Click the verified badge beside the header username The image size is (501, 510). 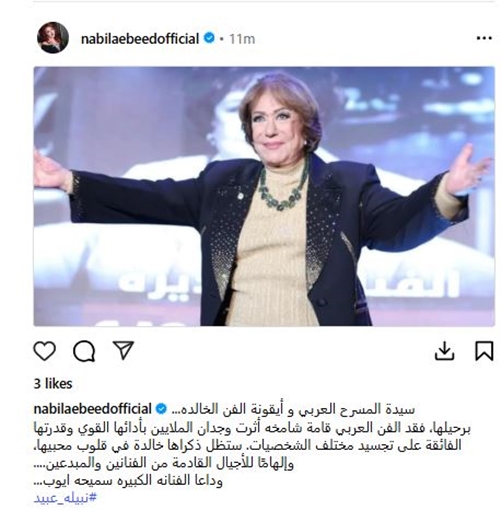click(209, 39)
